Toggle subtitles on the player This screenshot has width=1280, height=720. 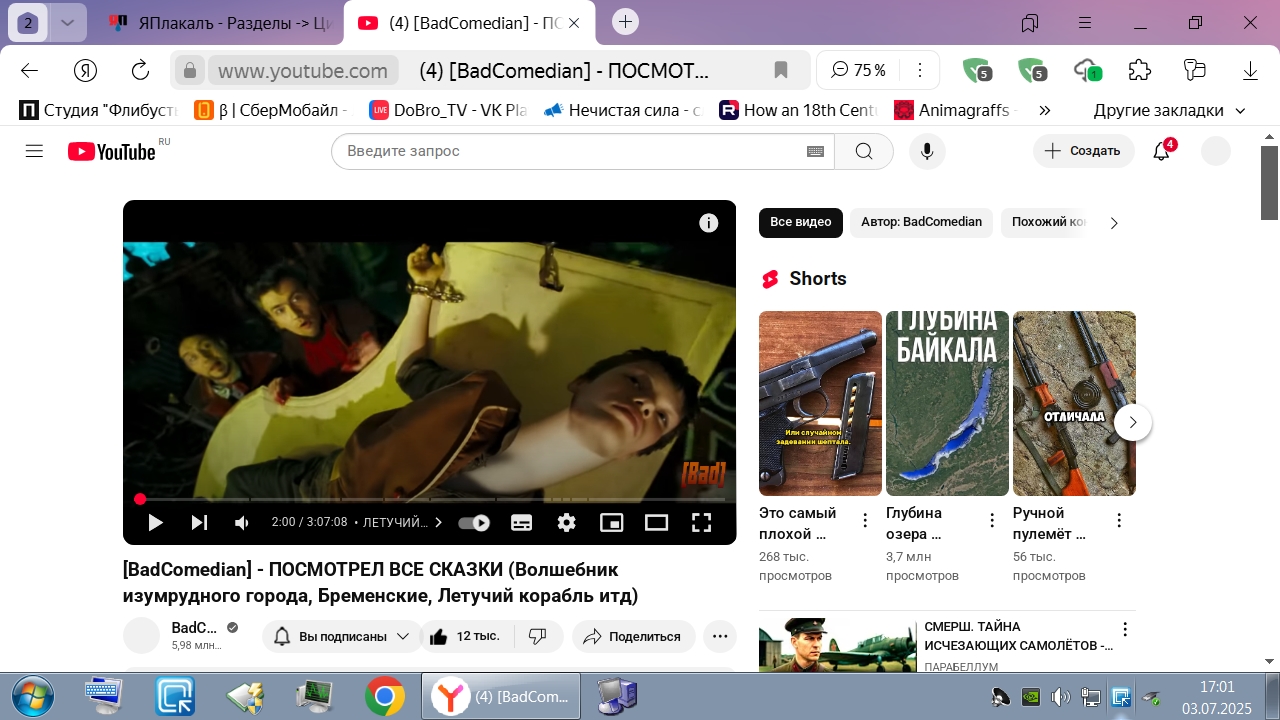(x=522, y=522)
